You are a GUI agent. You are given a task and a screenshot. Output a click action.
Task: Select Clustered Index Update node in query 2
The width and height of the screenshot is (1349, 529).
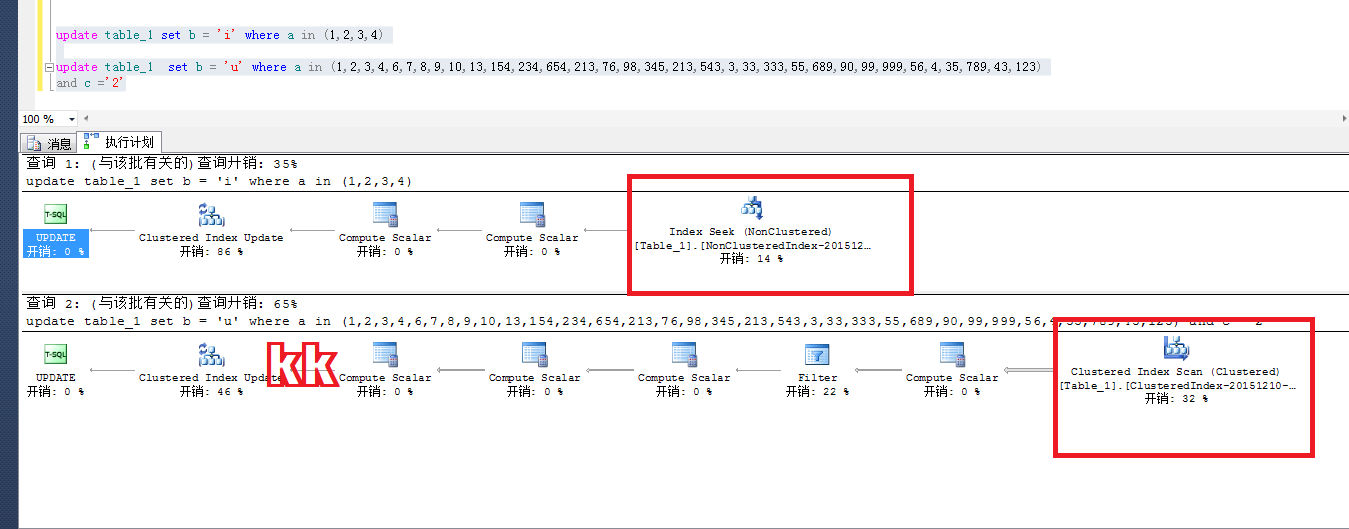[211, 369]
